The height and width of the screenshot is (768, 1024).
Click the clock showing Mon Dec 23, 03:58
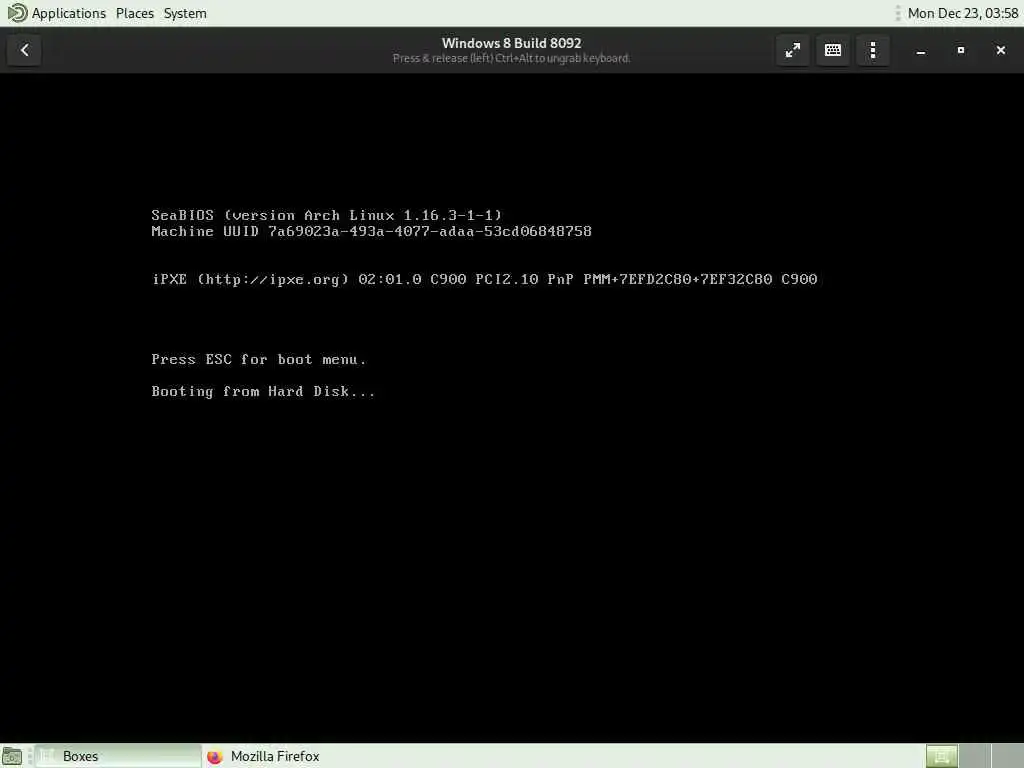(x=963, y=13)
